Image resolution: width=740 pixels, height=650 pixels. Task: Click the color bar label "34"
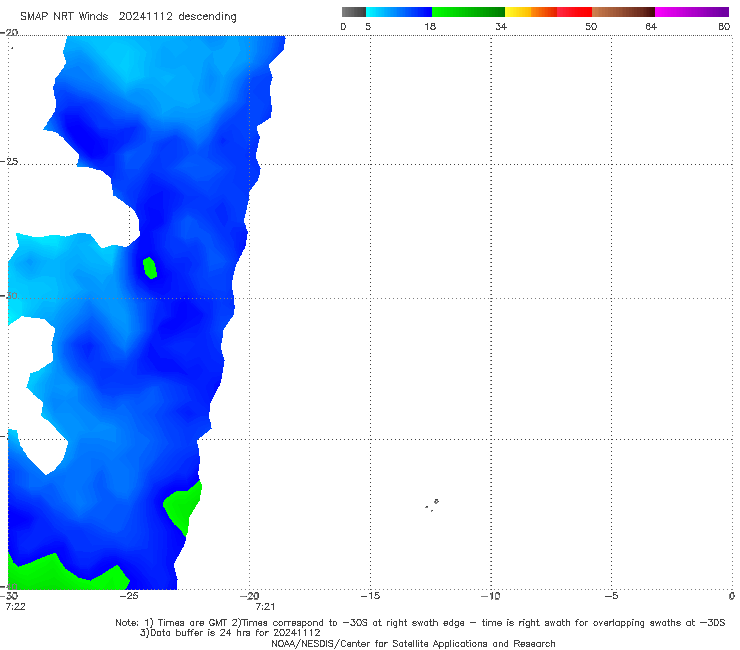point(501,26)
